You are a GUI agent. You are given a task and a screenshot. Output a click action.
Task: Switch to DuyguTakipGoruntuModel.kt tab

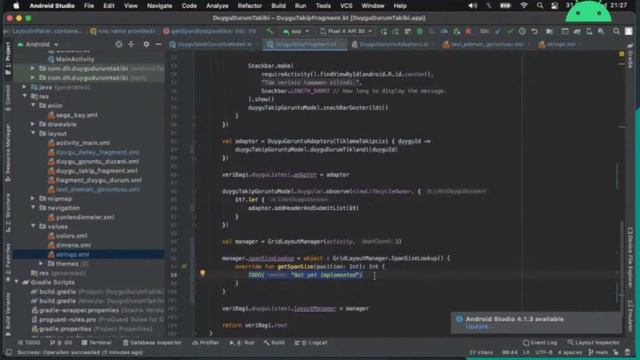211,44
